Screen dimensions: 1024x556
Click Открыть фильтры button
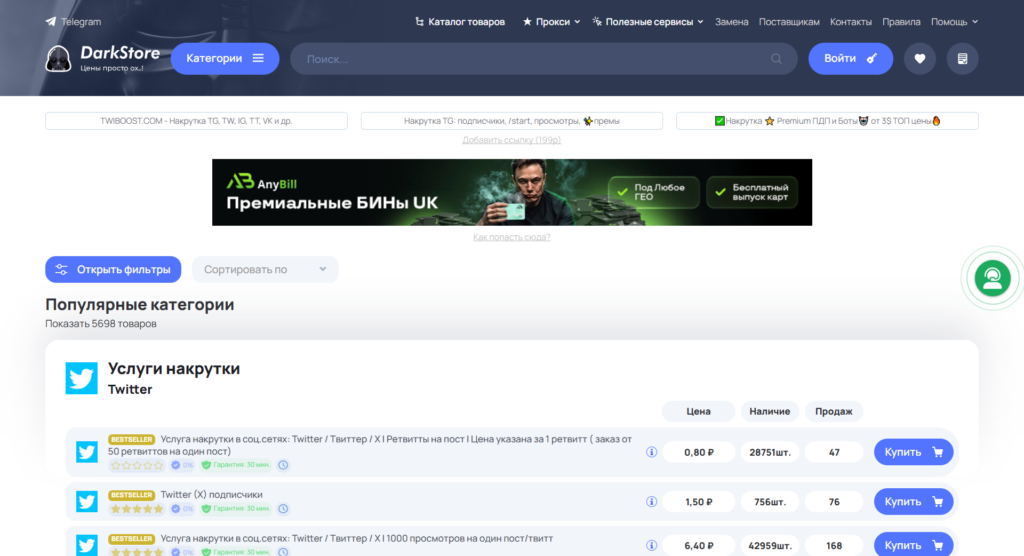click(113, 270)
